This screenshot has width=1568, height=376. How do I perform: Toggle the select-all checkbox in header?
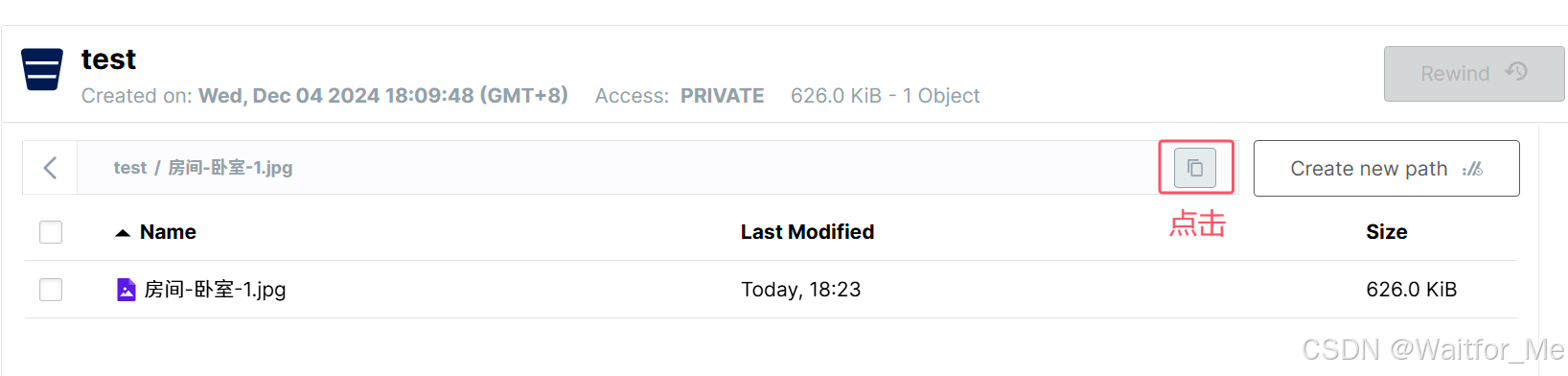(x=51, y=232)
